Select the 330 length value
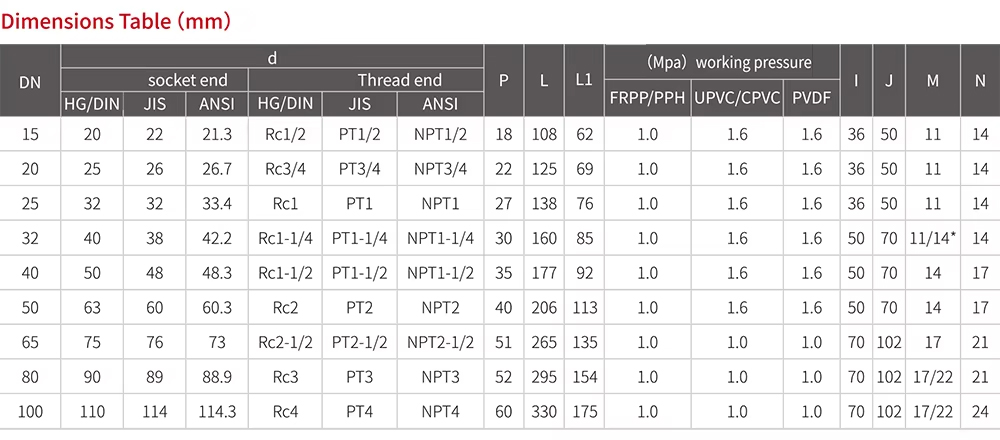 pyautogui.click(x=543, y=411)
